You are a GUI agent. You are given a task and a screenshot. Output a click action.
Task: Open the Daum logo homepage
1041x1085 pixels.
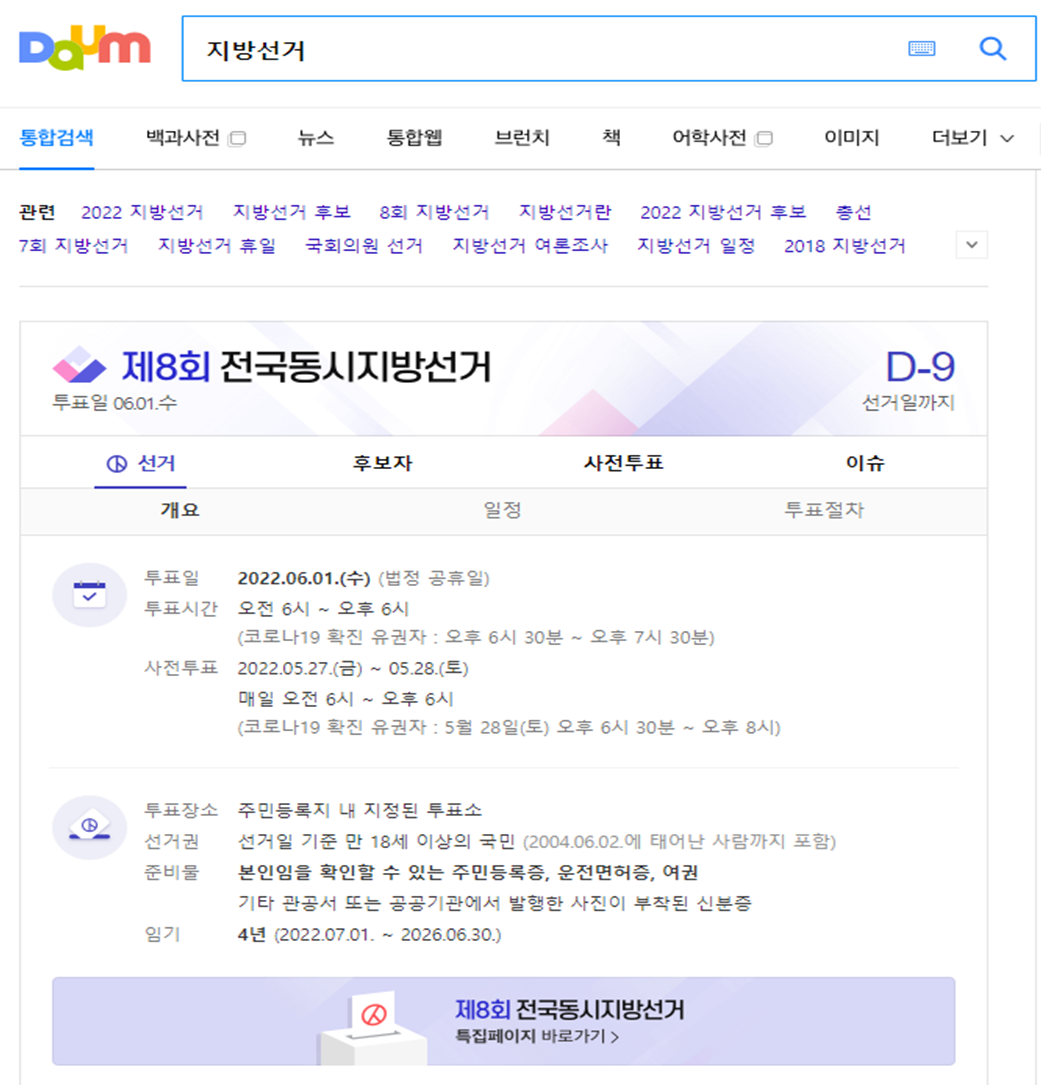(x=84, y=48)
